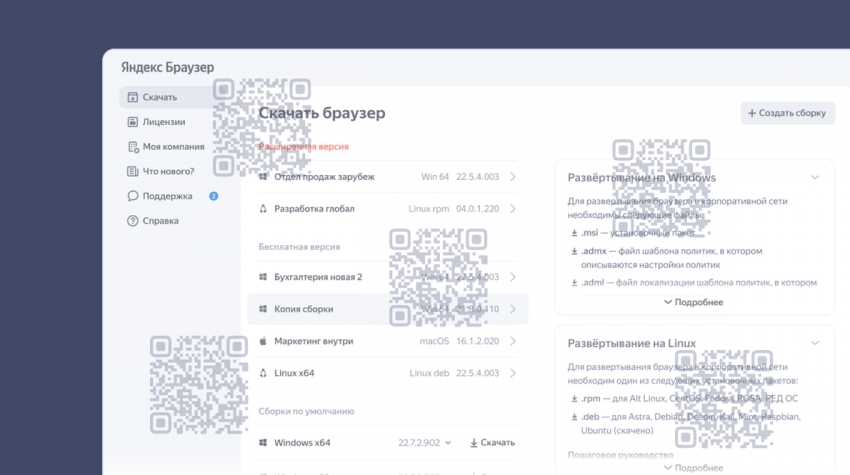Open the Linux x64 deb build row arrow
Screen dimensions: 850x475
513,373
